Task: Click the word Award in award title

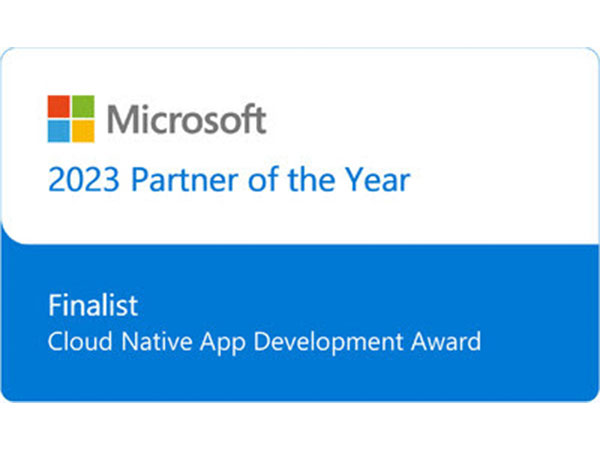Action: coord(446,341)
